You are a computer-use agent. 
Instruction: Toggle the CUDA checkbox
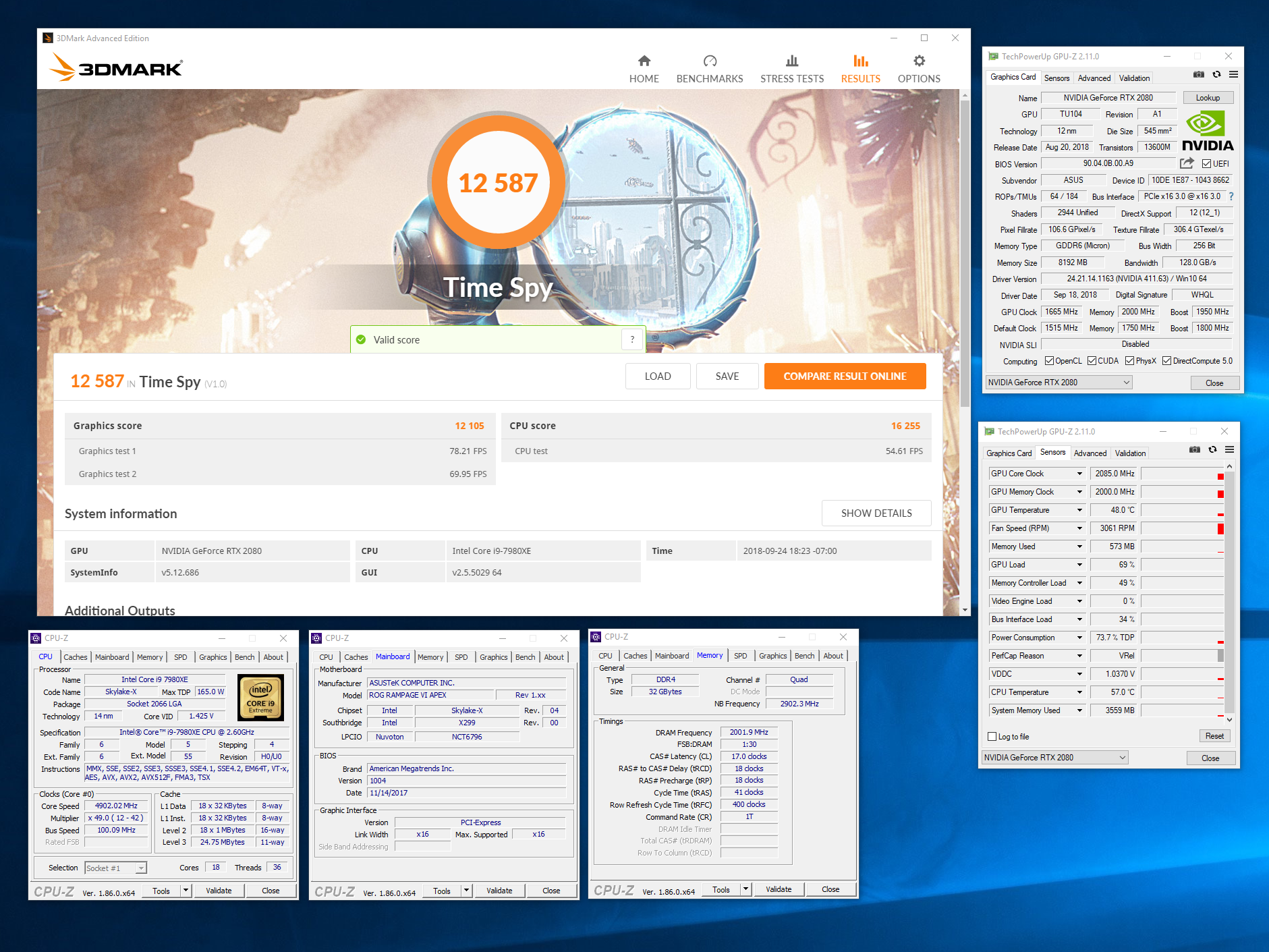[x=1092, y=361]
